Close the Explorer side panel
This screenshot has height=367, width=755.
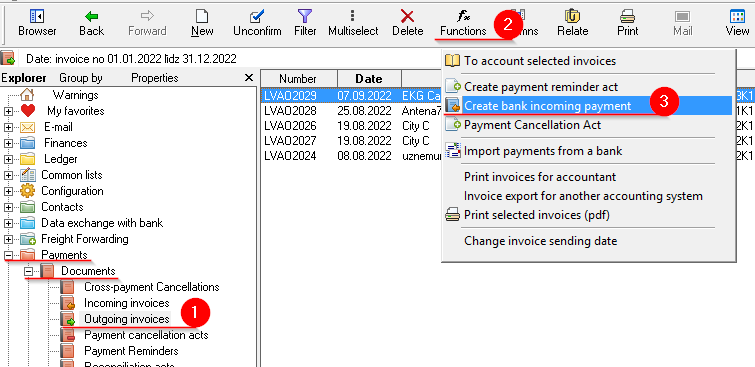click(x=249, y=78)
